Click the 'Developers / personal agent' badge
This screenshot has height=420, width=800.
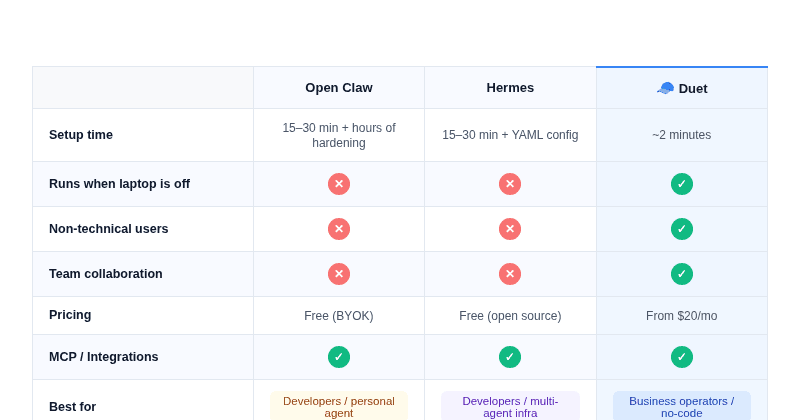pos(339,407)
